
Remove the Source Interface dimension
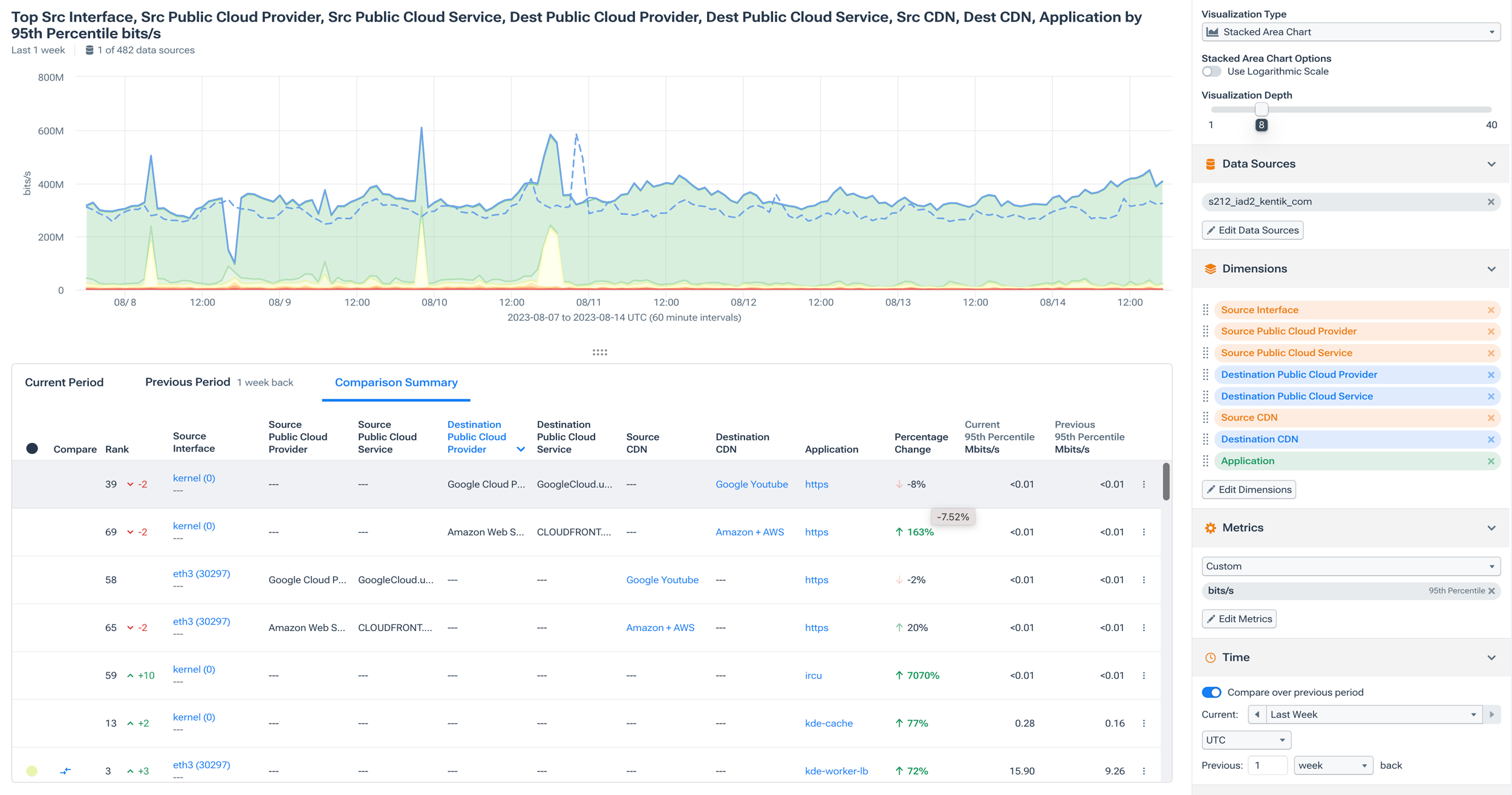pyautogui.click(x=1492, y=309)
